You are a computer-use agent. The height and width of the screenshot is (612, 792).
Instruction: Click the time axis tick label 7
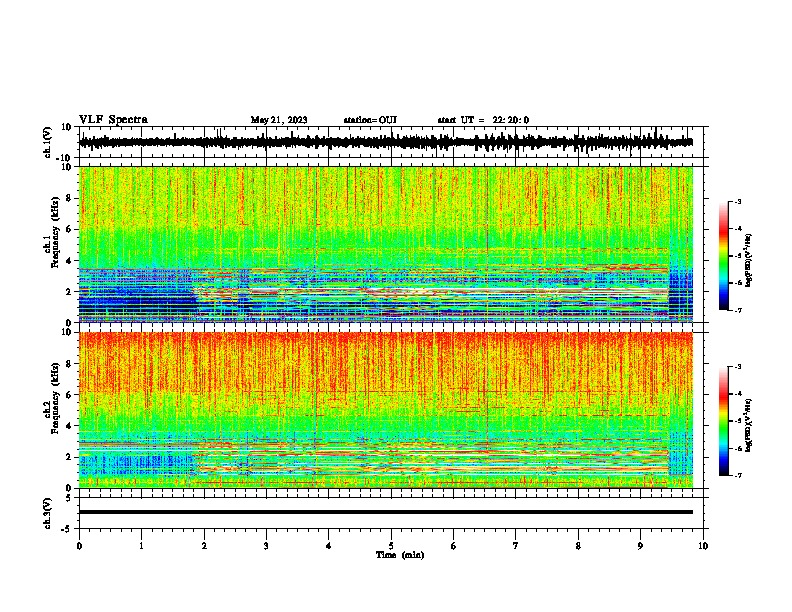click(516, 546)
